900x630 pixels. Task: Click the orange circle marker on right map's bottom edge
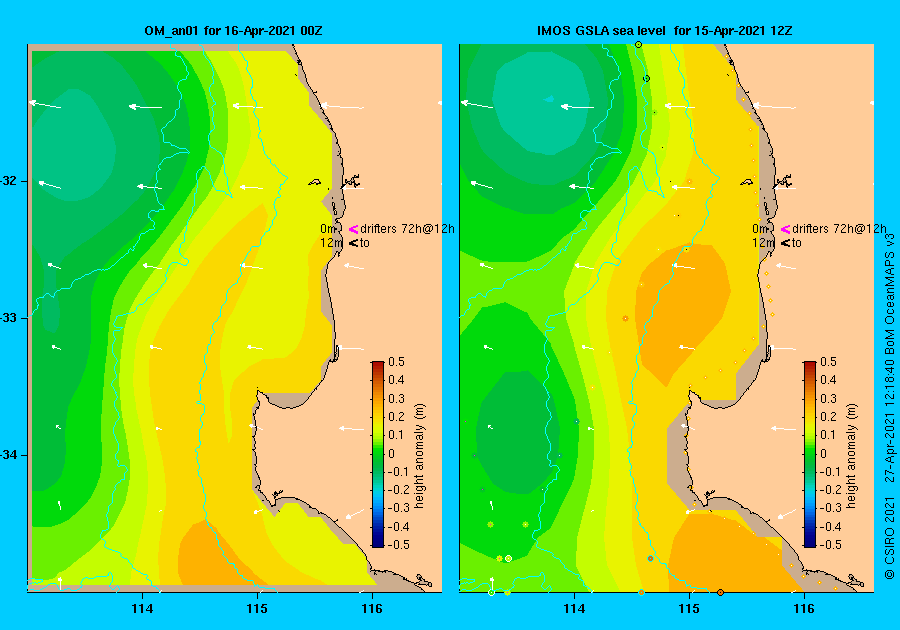pyautogui.click(x=720, y=592)
